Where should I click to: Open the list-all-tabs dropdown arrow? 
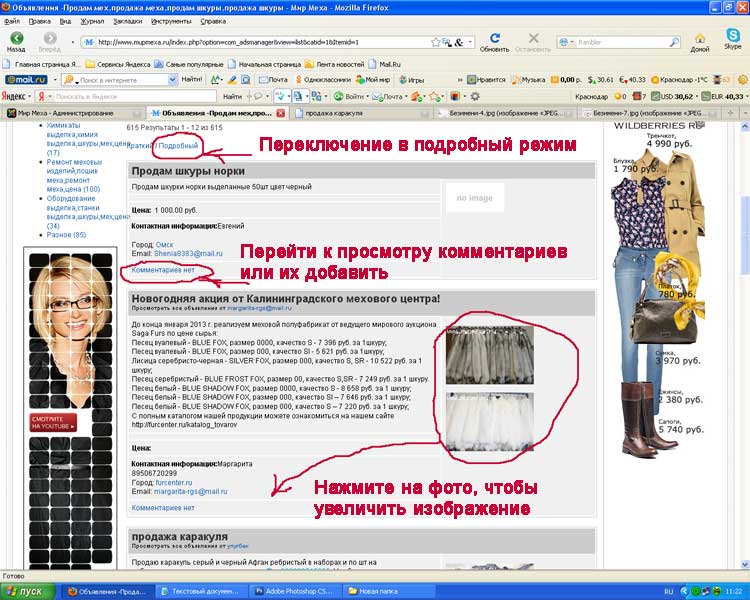[745, 113]
